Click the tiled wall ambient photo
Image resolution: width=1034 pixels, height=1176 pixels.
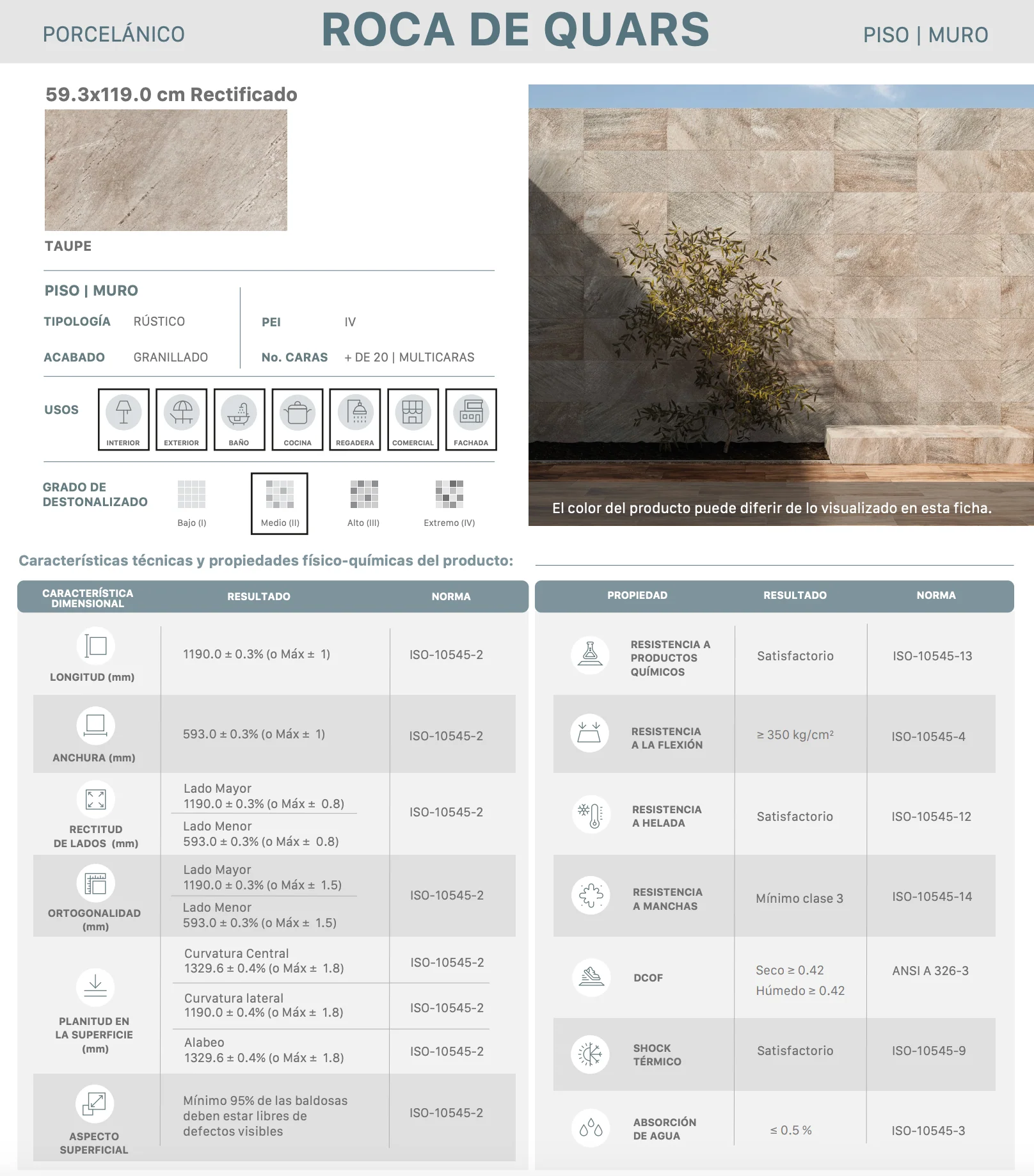point(781,305)
